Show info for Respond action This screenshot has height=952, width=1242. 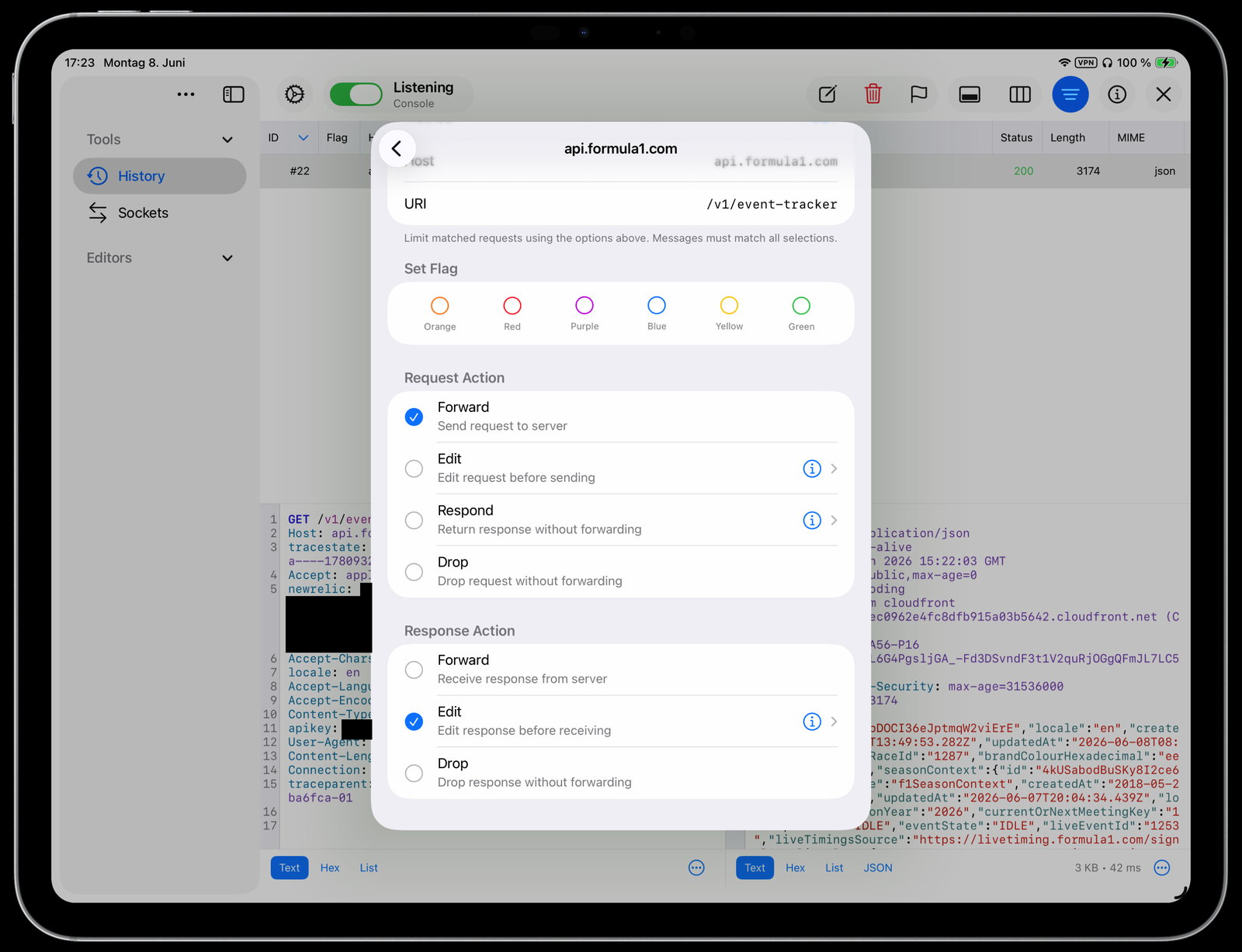pos(812,520)
